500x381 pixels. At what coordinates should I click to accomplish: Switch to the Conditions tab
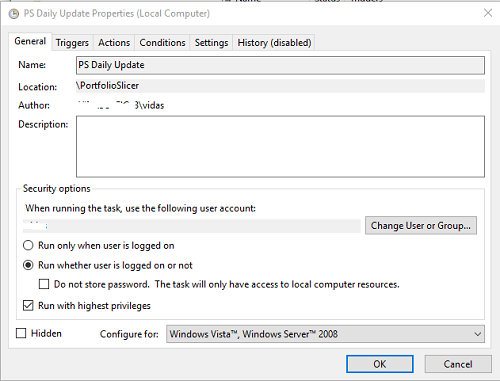(x=162, y=43)
